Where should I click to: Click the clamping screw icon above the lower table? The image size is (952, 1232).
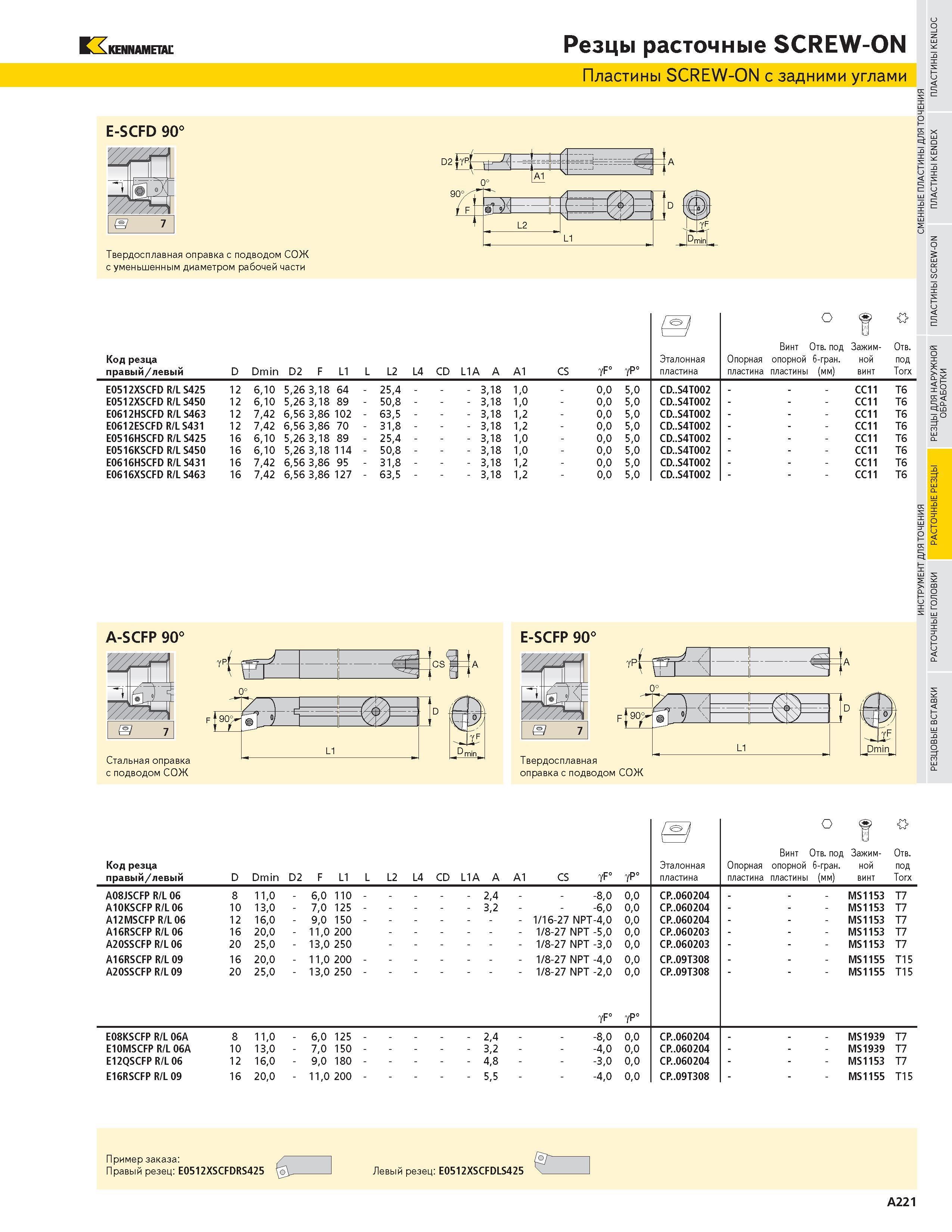[x=866, y=830]
